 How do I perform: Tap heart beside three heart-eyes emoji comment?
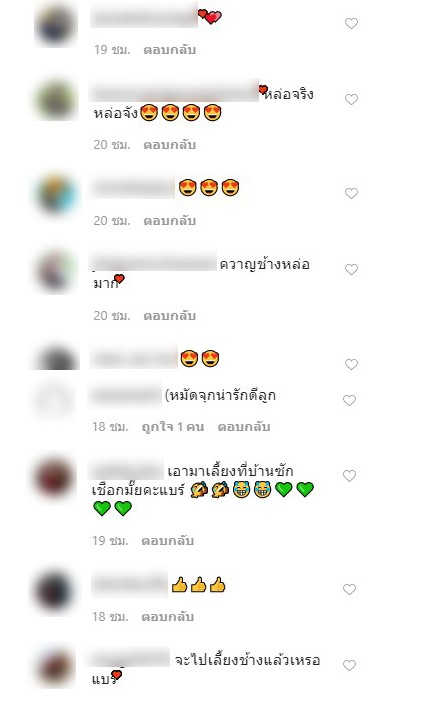click(351, 193)
